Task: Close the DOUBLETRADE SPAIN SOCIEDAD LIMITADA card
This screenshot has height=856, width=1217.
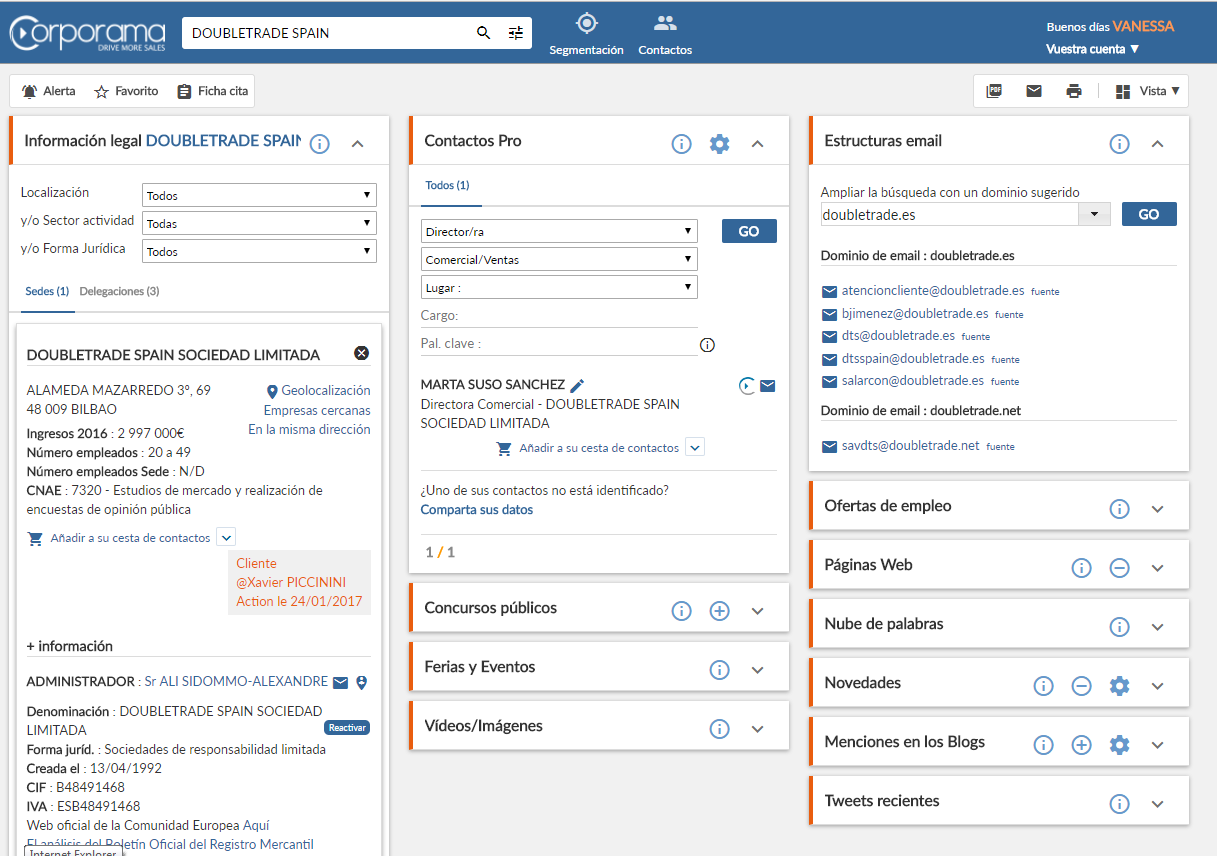Action: [x=362, y=353]
